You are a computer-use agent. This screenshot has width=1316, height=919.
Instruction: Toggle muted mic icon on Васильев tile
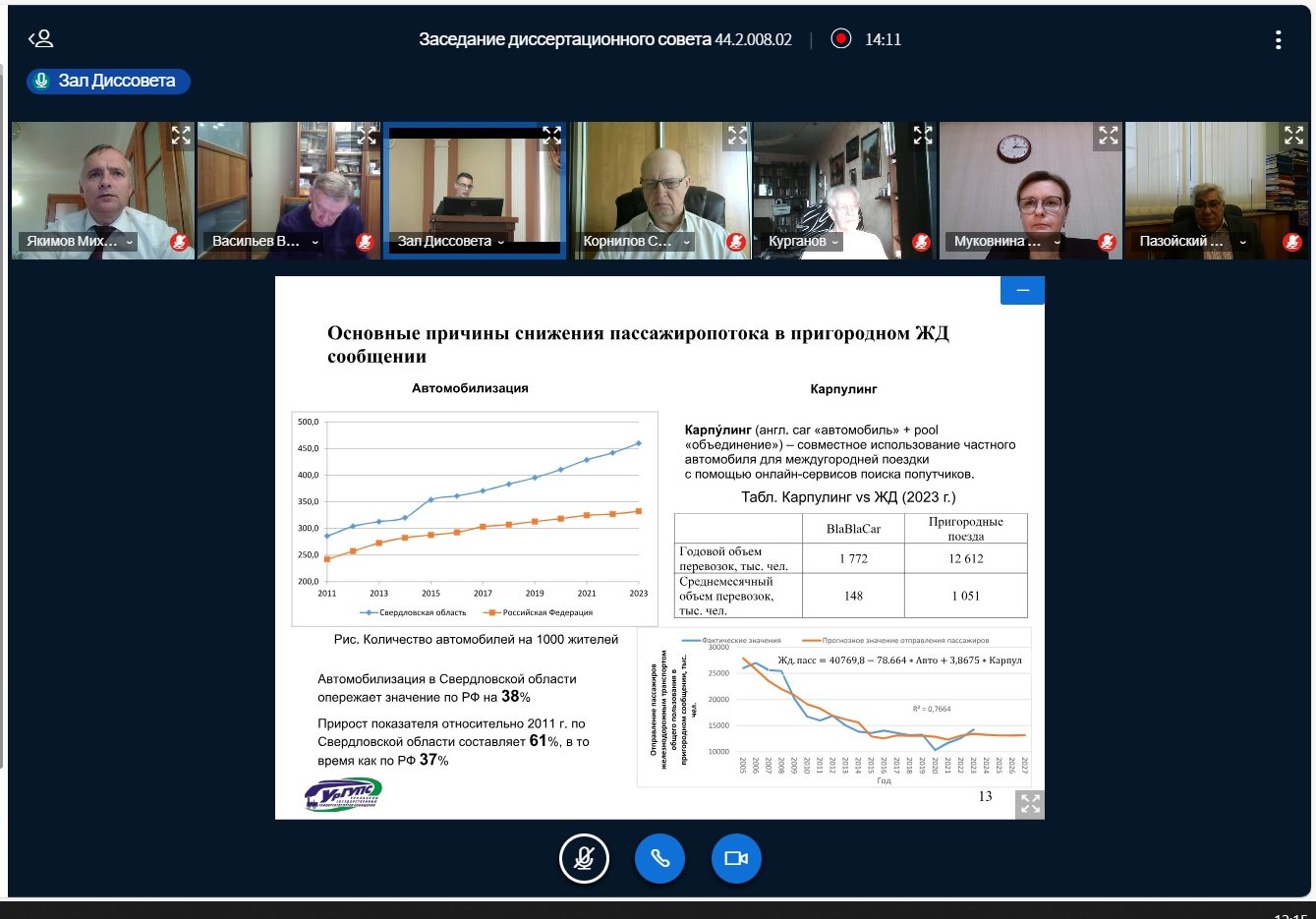[x=365, y=242]
